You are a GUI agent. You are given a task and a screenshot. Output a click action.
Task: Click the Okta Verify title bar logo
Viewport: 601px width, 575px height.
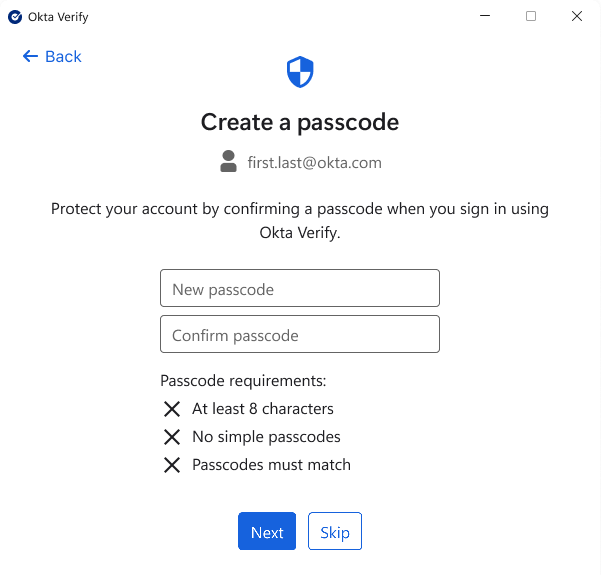pos(15,17)
